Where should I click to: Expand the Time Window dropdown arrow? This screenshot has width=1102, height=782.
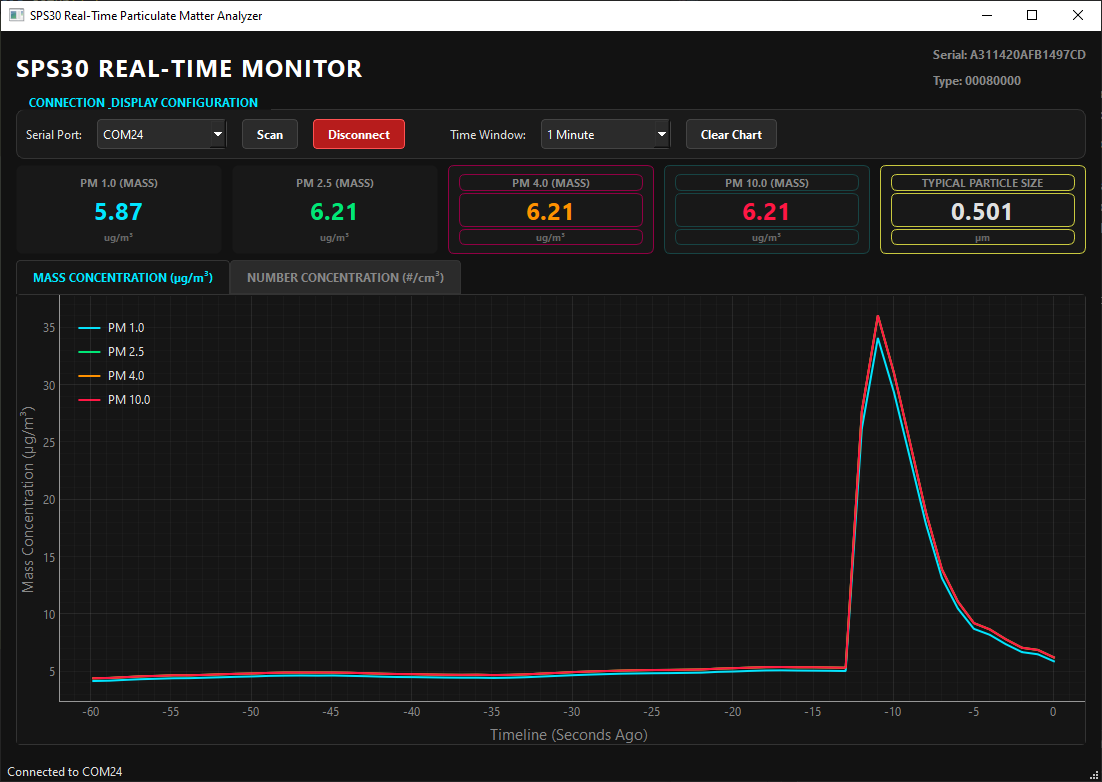(x=661, y=134)
